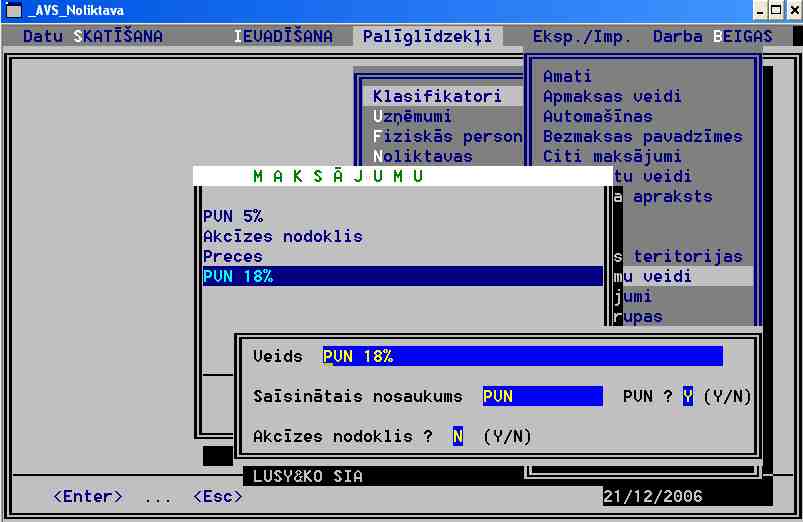
Task: Click LUSY&KO SIA company label
Action: point(308,476)
